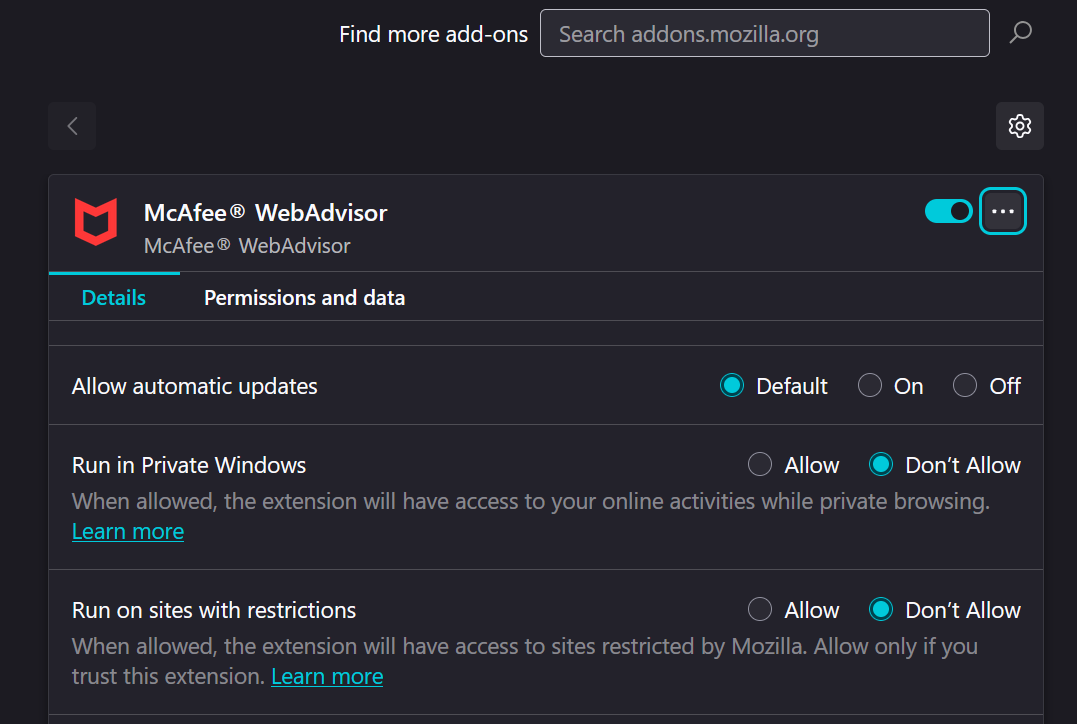
Task: Open Learn more about restricted sites
Action: 327,677
